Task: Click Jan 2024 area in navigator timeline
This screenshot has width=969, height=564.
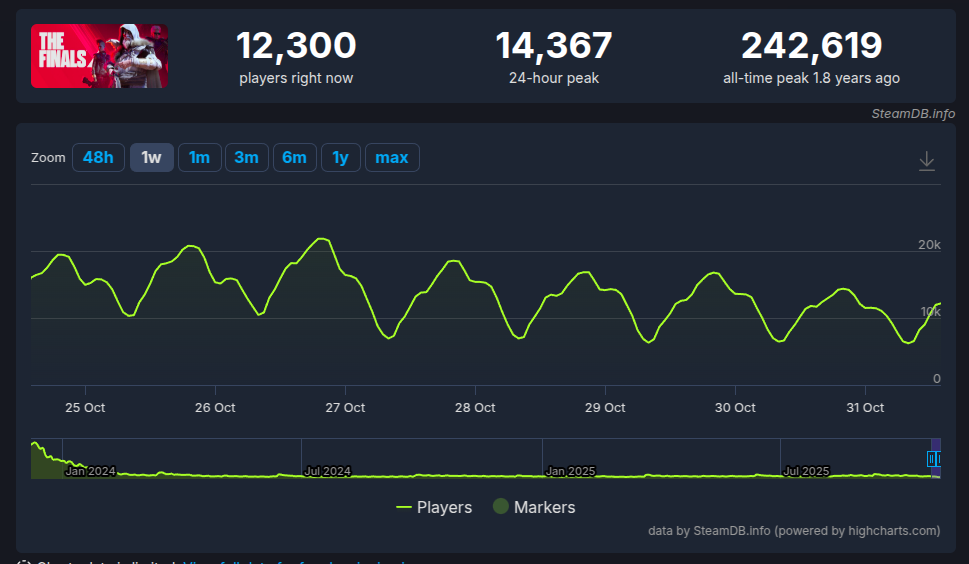Action: 90,470
